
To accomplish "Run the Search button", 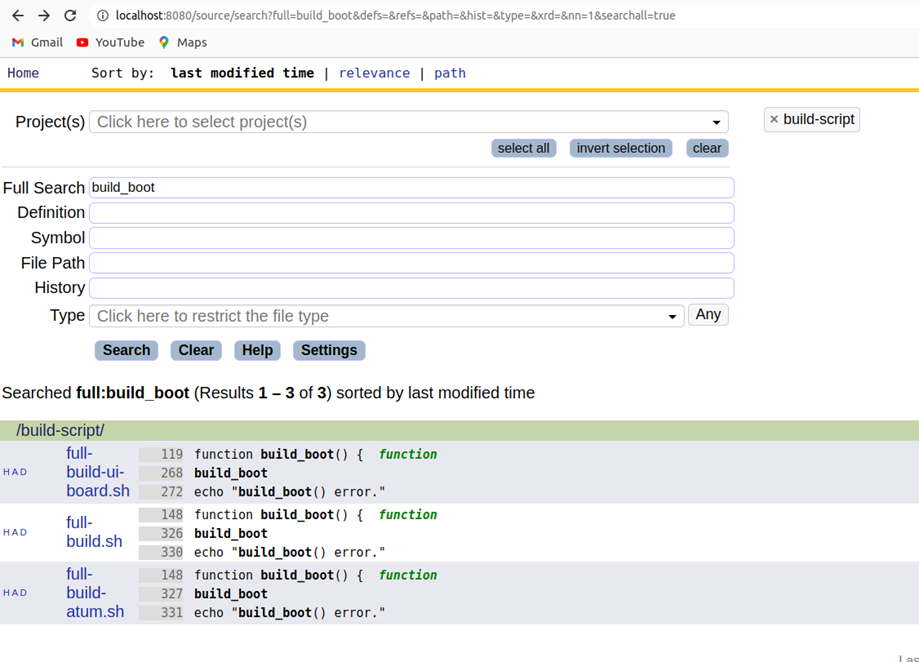I will pyautogui.click(x=126, y=350).
